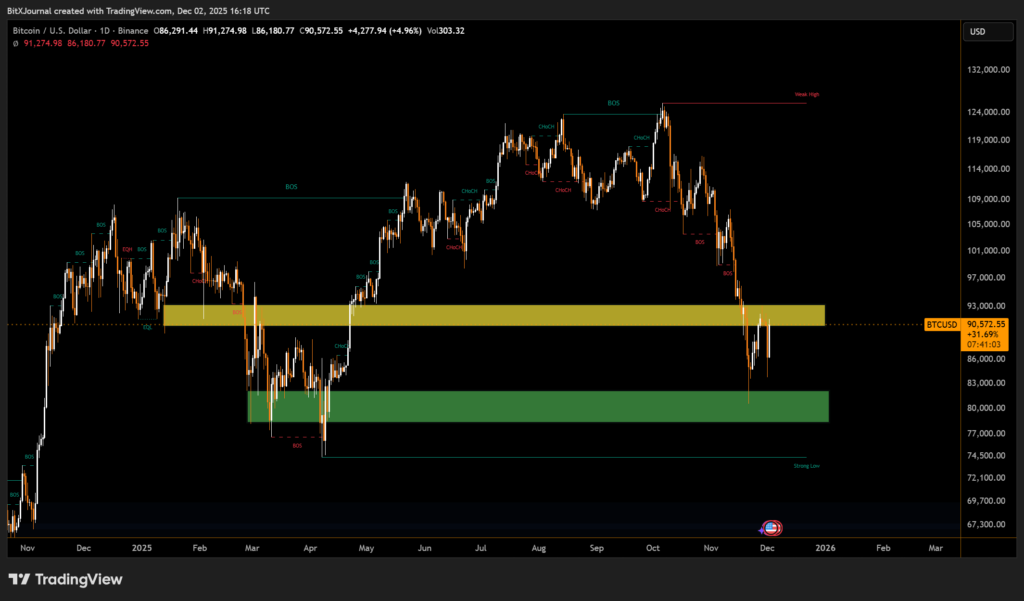Viewport: 1024px width, 601px height.
Task: Click the 2026 date on time axis
Action: [x=825, y=548]
